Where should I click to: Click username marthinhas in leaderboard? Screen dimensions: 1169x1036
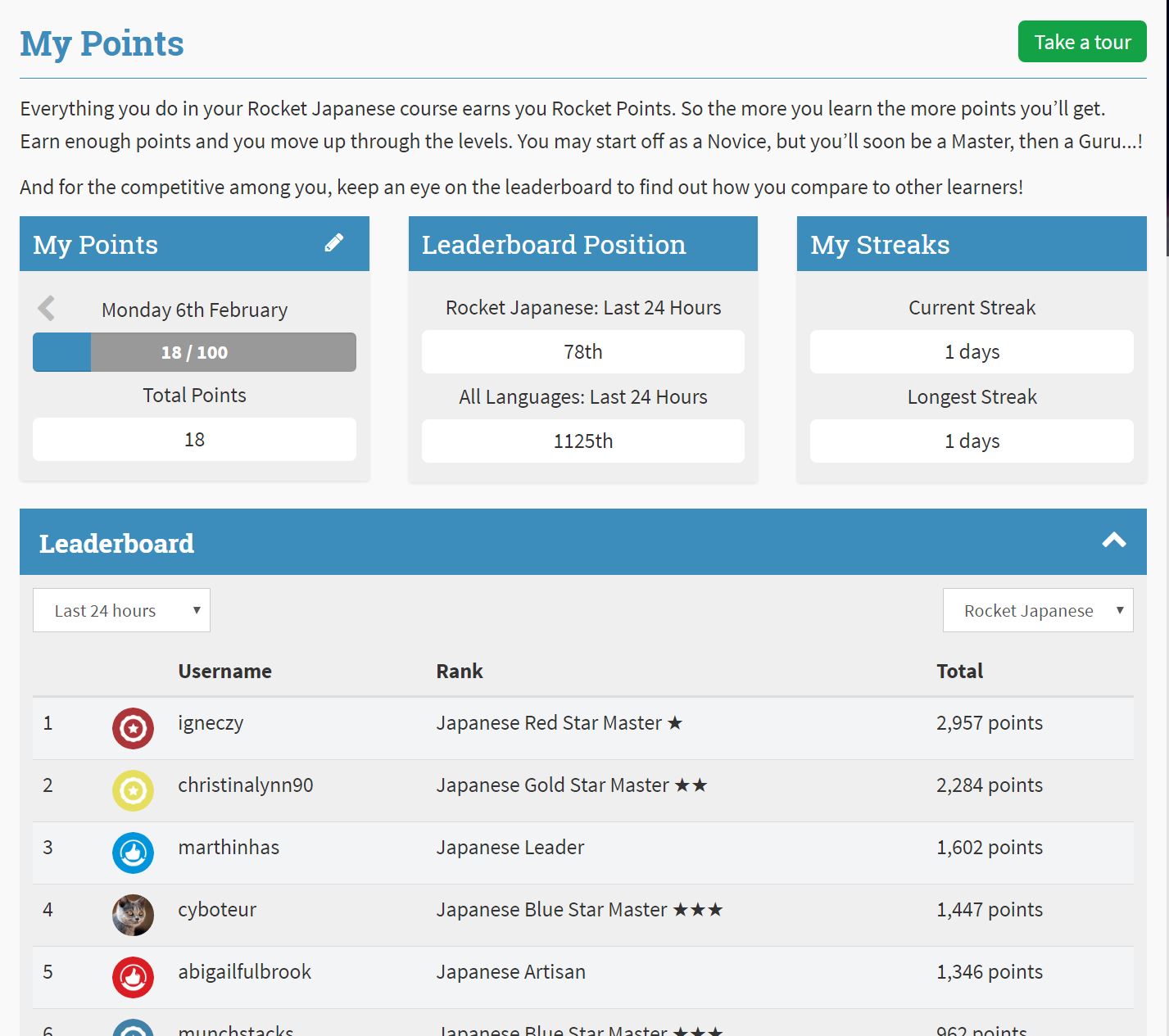pos(229,848)
